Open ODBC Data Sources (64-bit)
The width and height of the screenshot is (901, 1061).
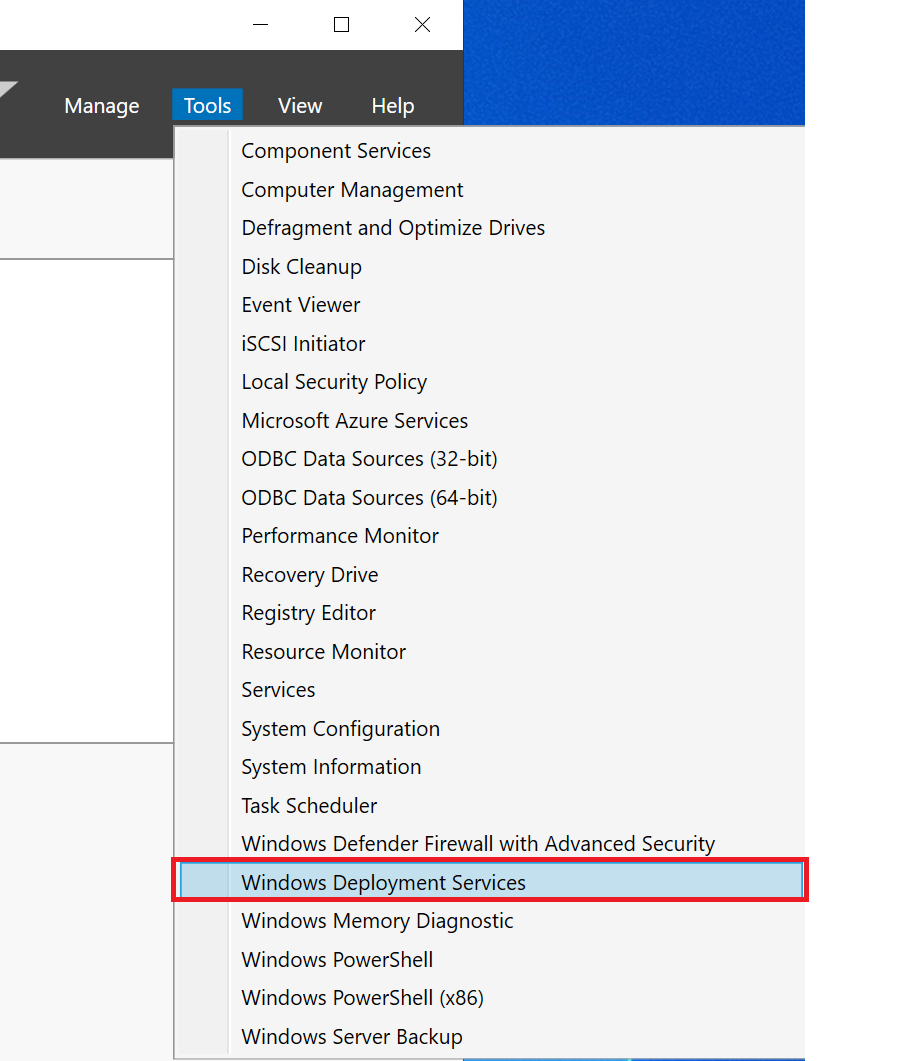(x=369, y=497)
